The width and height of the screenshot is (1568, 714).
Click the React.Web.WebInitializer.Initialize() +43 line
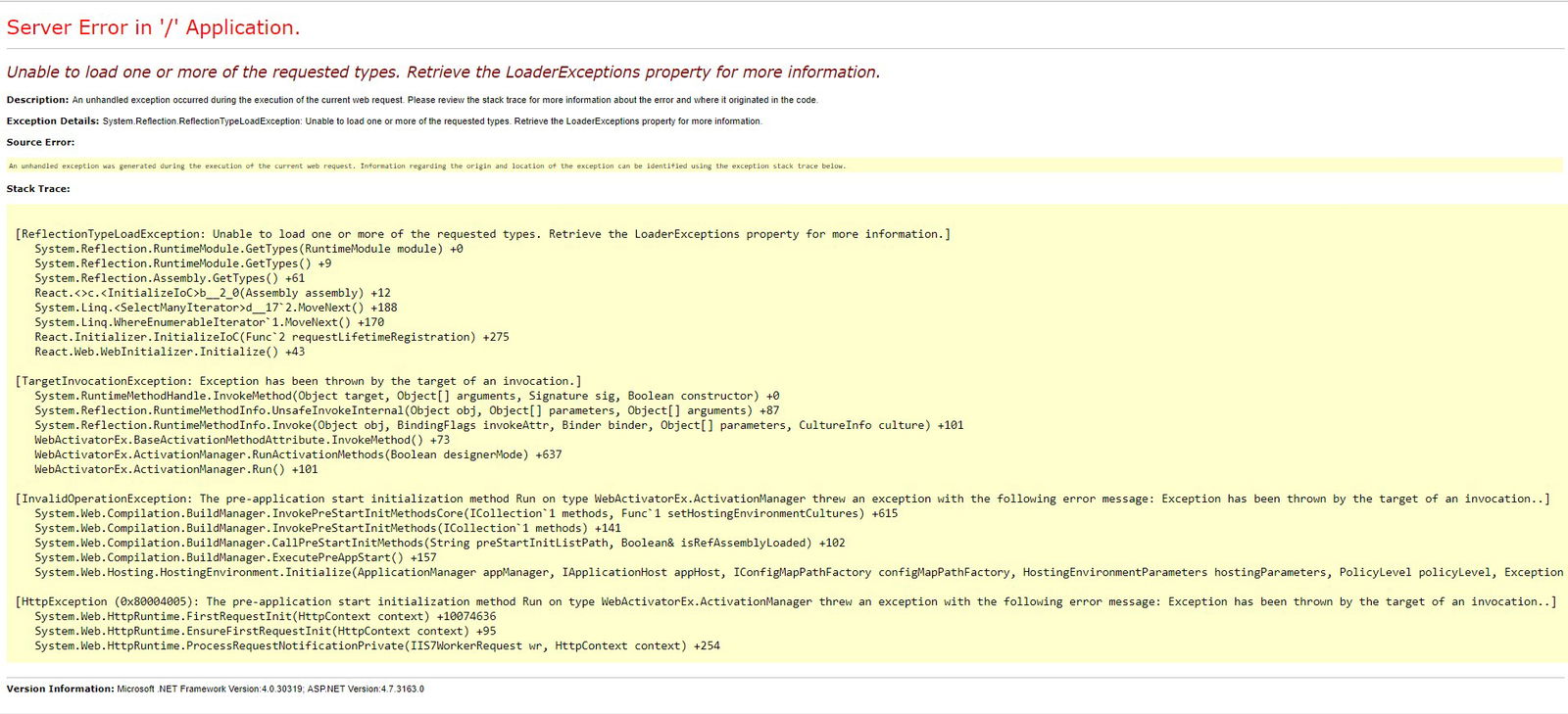pos(170,352)
